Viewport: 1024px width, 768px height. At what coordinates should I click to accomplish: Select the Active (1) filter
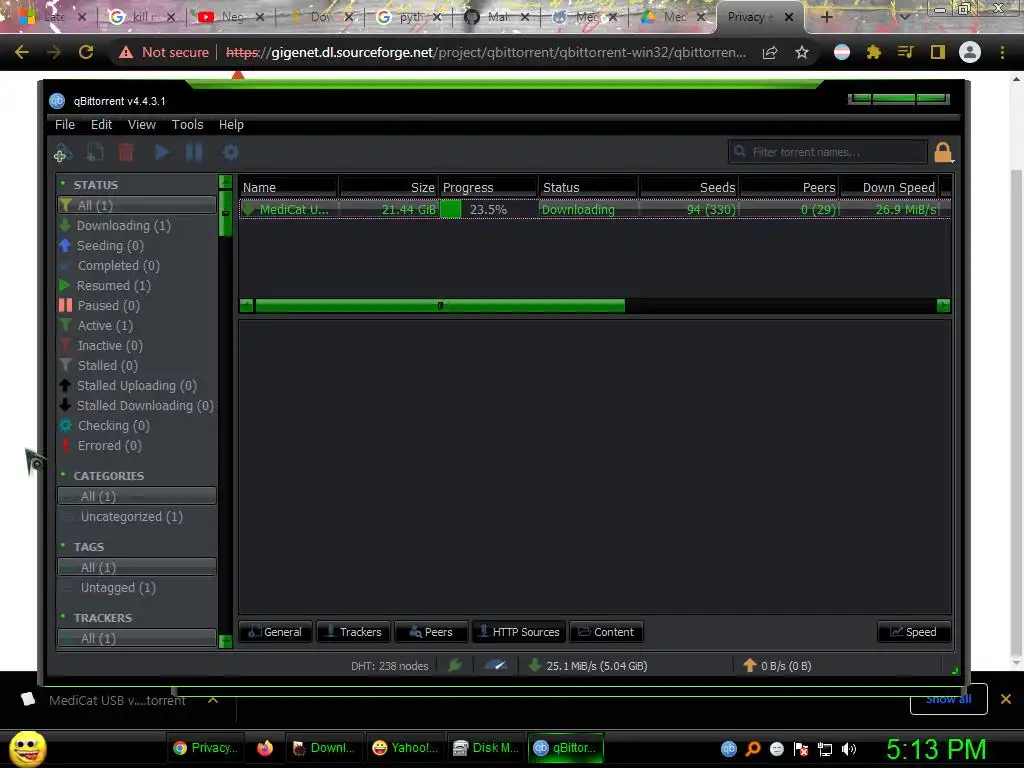(x=136, y=325)
